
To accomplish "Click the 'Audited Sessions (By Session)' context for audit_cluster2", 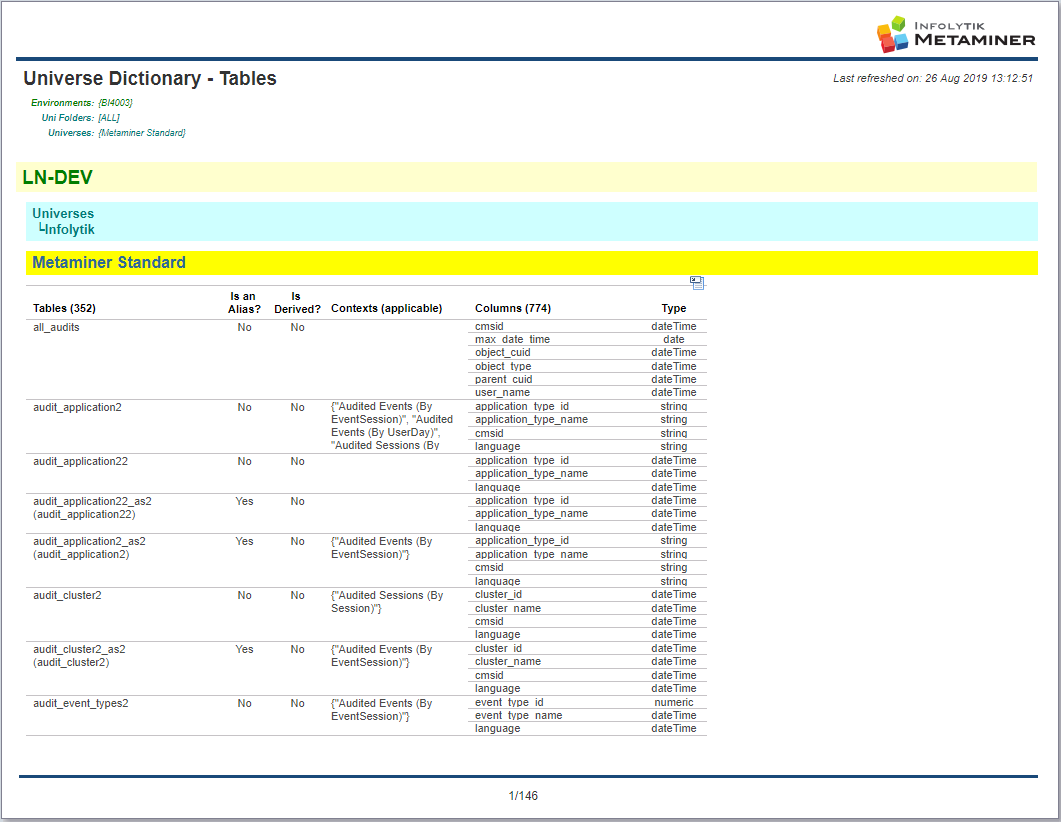I will click(x=387, y=601).
